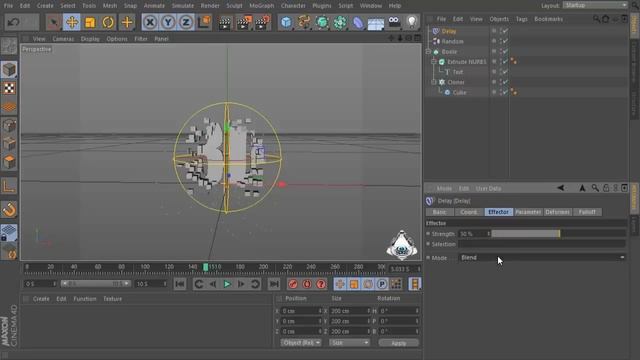
Task: Toggle enable checkmark for Cloner object
Action: click(x=506, y=82)
